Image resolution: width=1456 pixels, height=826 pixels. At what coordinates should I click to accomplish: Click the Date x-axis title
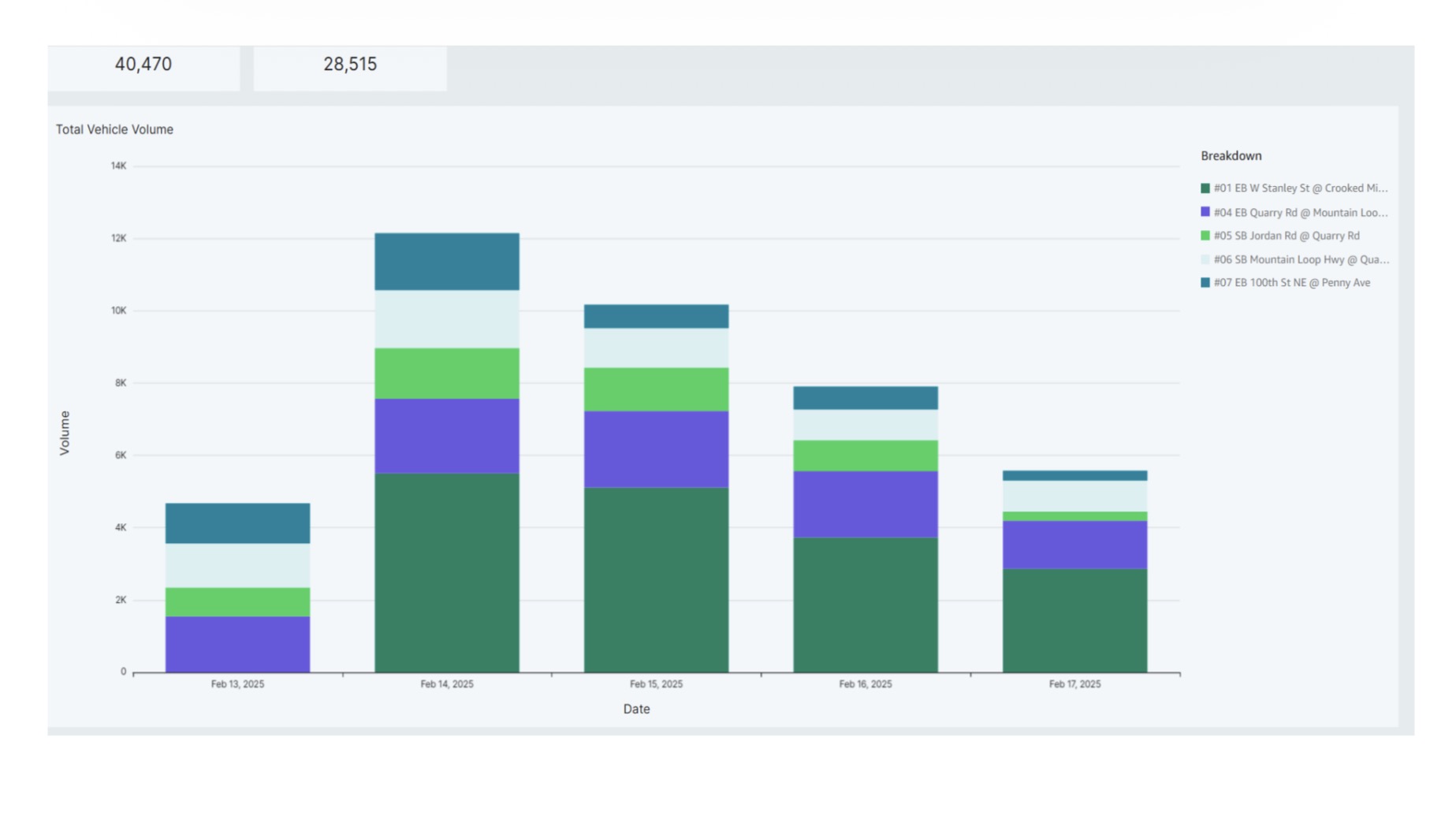point(636,709)
